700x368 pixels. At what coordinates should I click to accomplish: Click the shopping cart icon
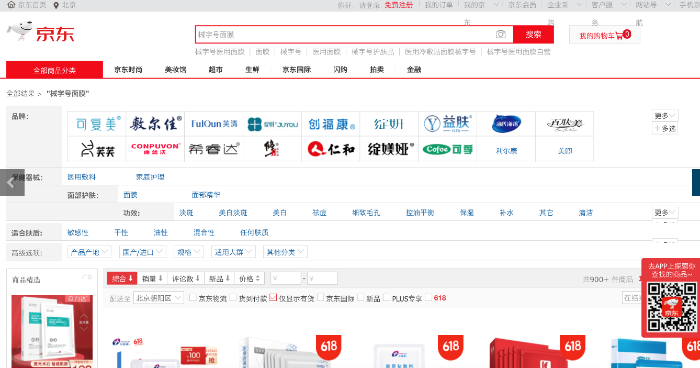(x=619, y=36)
